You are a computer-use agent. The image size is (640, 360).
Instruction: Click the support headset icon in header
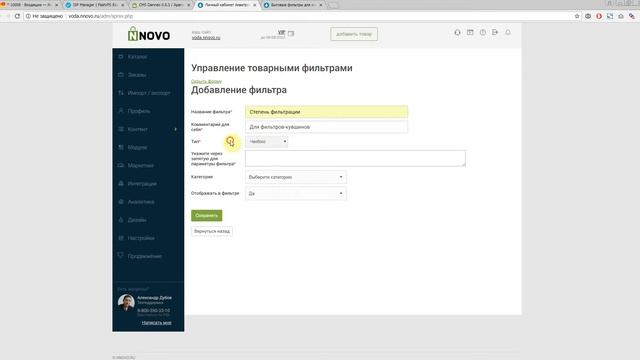pos(457,32)
